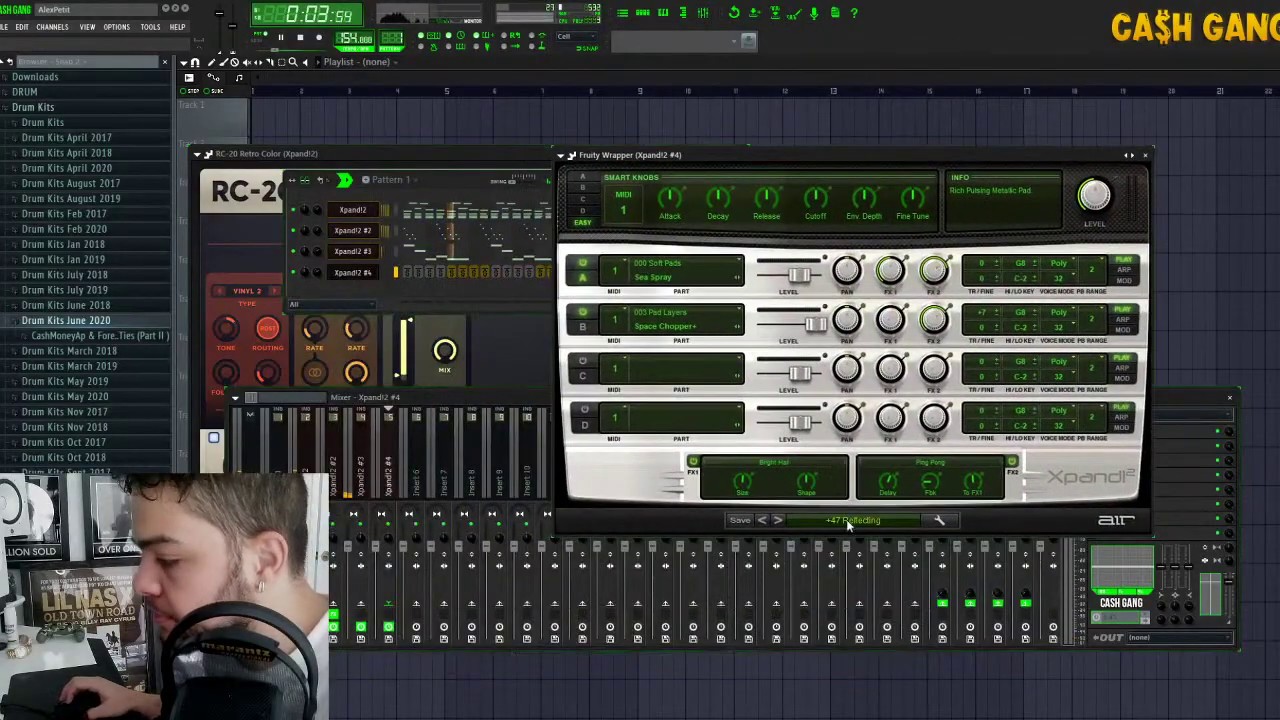Open the recording countdown icon
Screen dimensions: 1280x720
pos(461,35)
